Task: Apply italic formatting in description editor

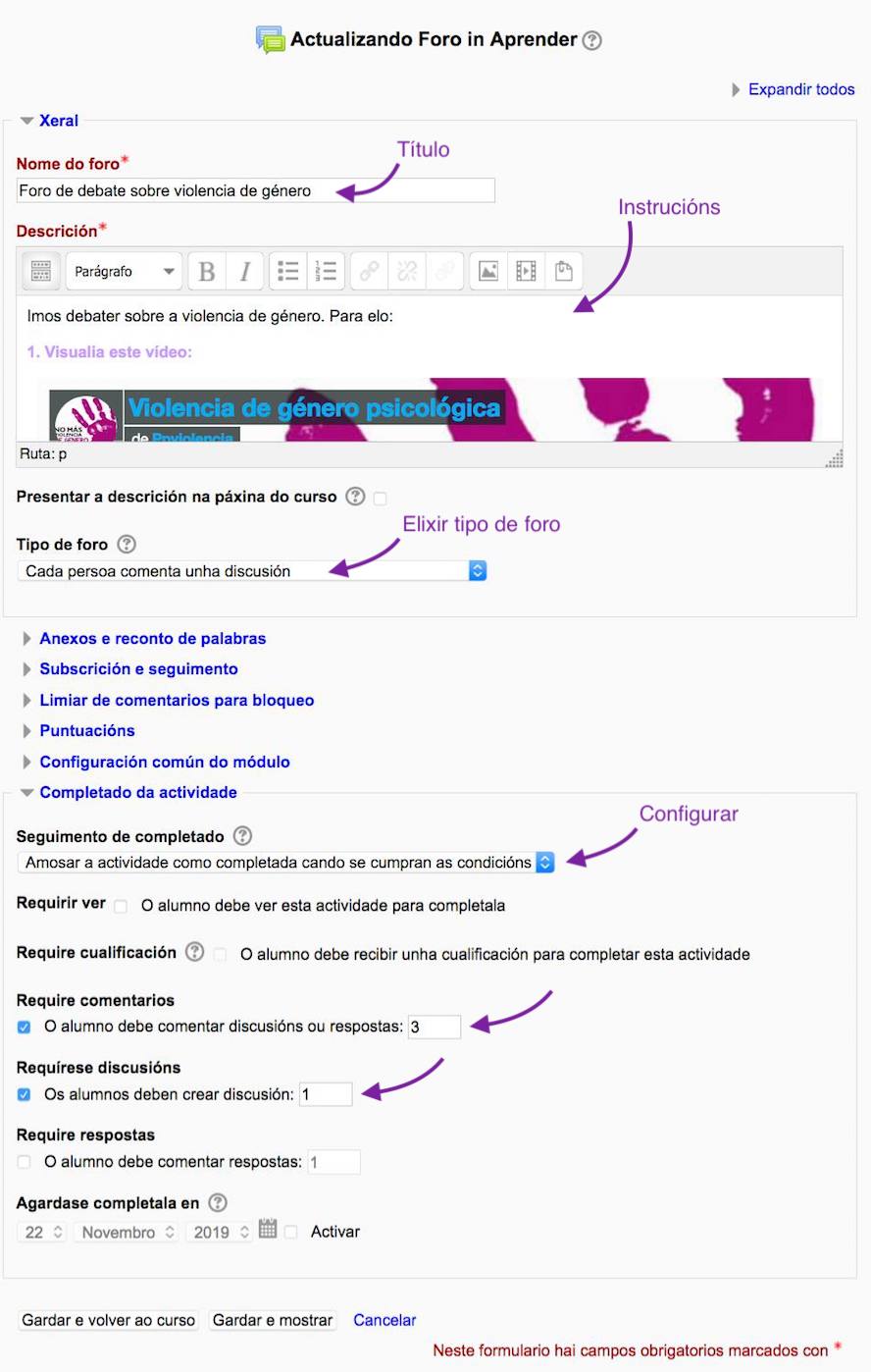Action: [245, 272]
